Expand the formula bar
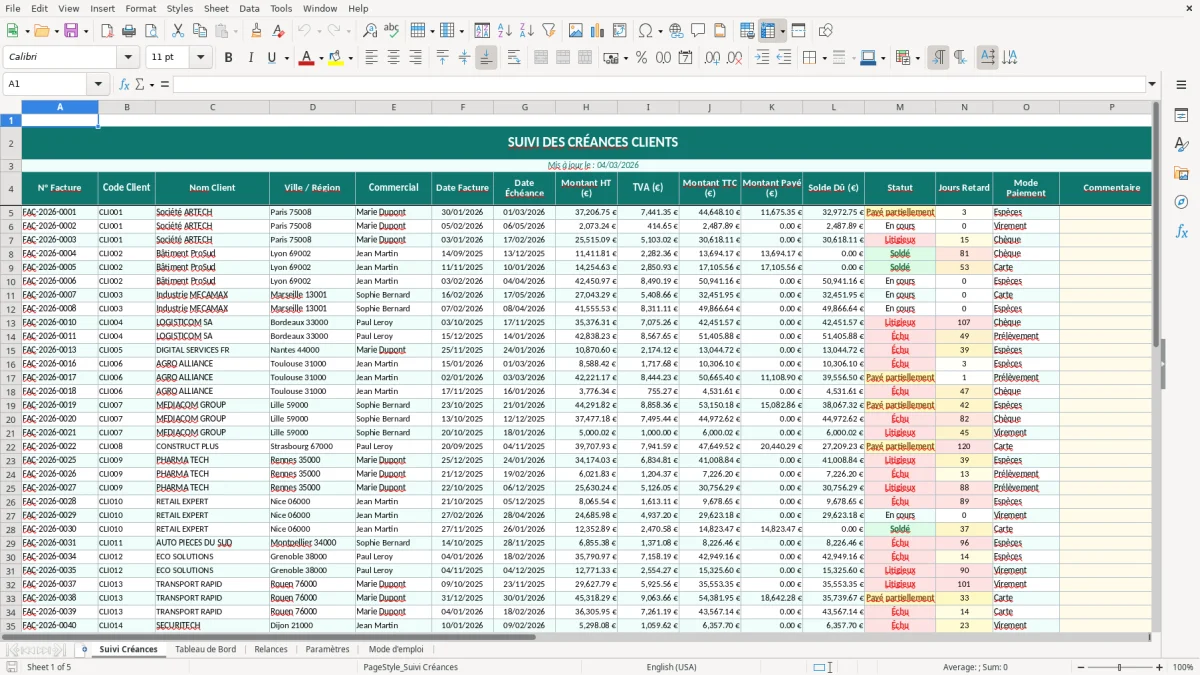1200x675 pixels. pos(1152,84)
